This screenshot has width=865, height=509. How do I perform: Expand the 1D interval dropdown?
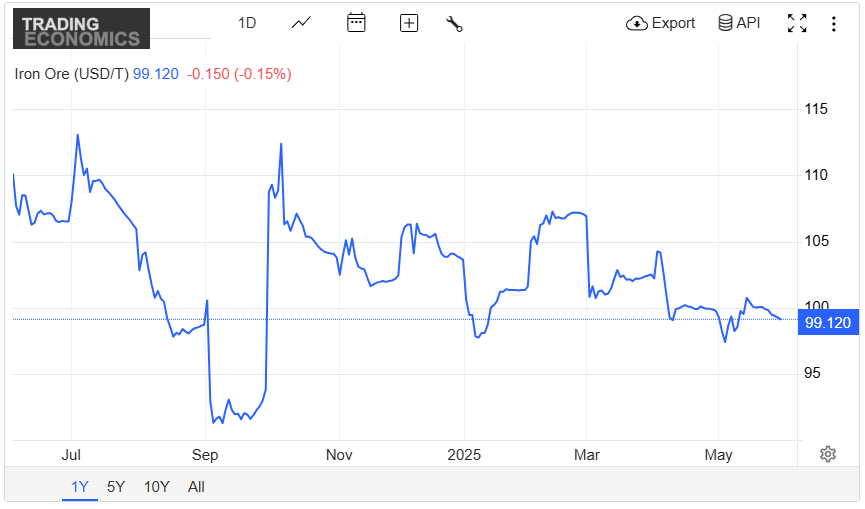247,23
